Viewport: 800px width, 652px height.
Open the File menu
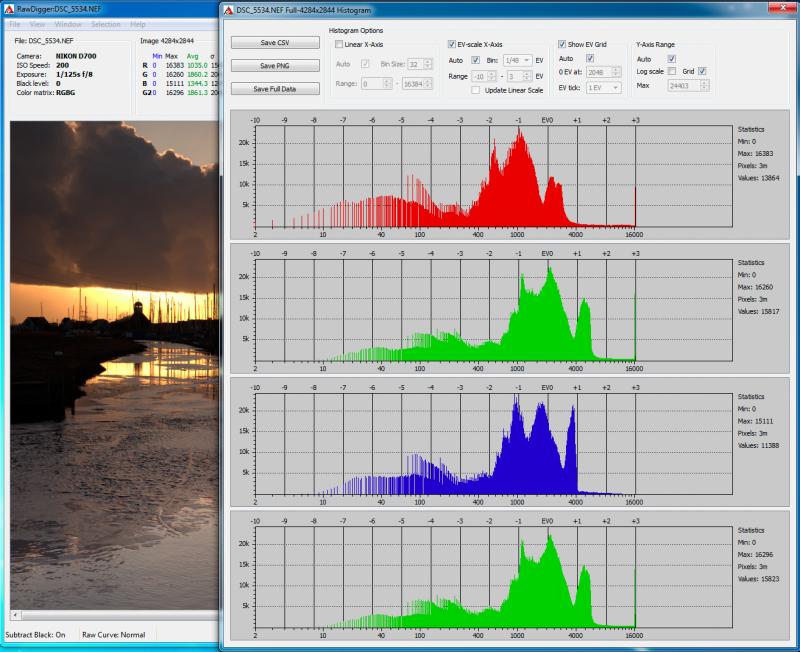(15, 24)
